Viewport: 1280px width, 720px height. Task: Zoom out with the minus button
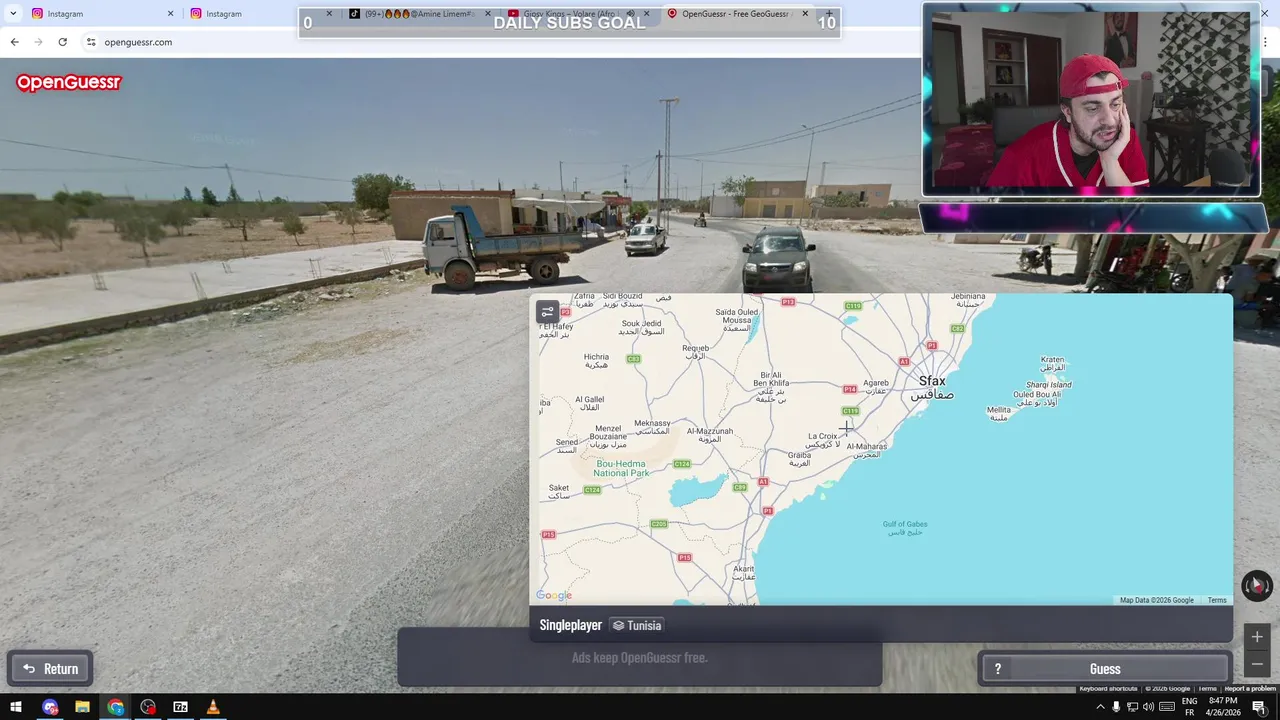1257,664
